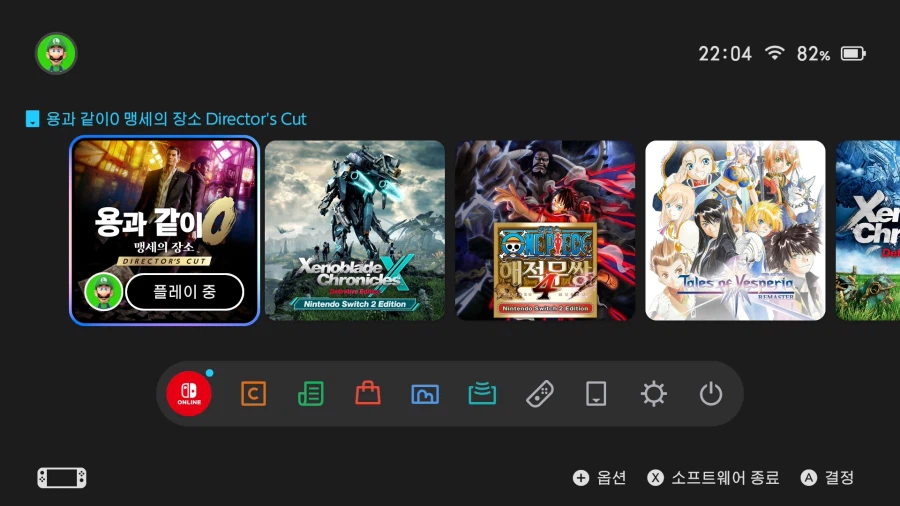Open the green News icon
Image resolution: width=900 pixels, height=506 pixels.
click(x=311, y=394)
